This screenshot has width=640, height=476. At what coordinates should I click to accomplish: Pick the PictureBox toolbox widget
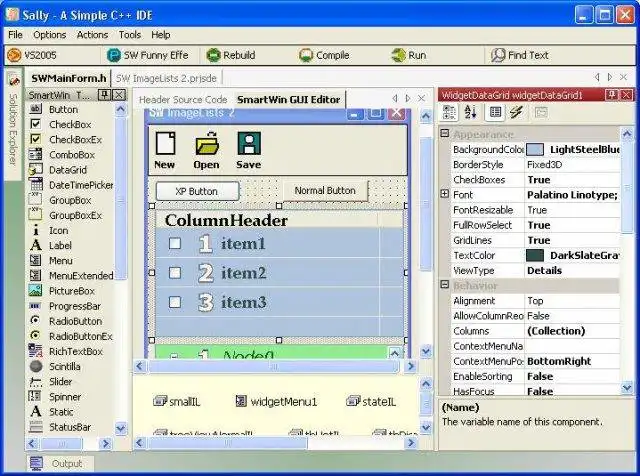point(72,291)
